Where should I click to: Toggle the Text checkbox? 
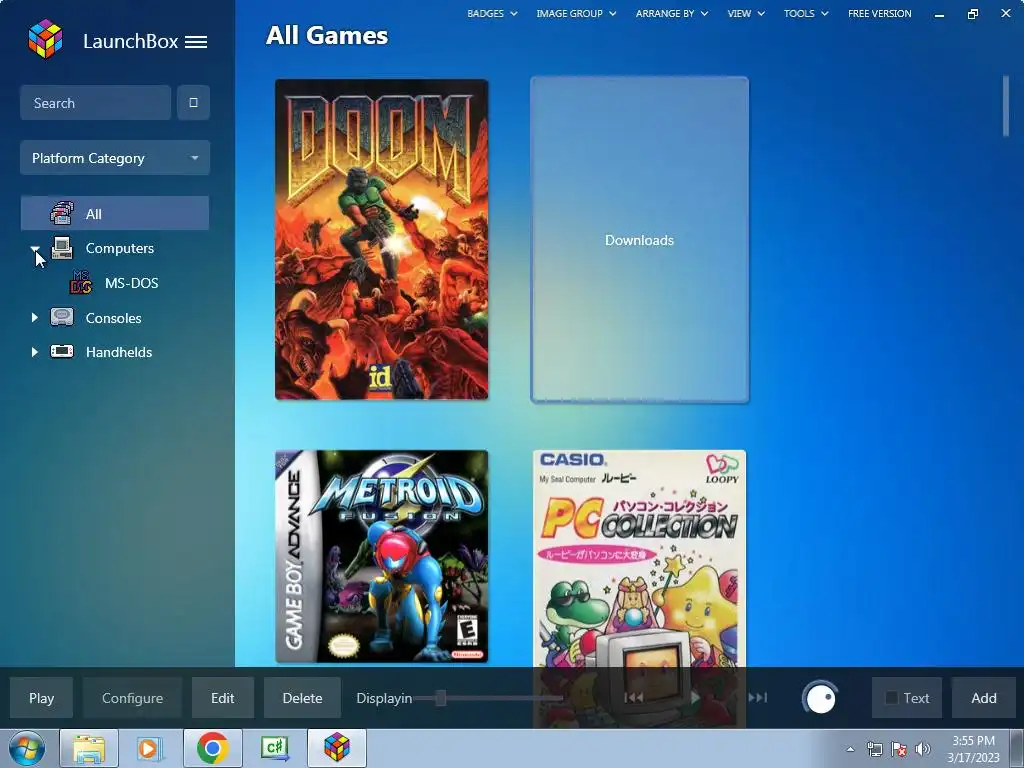click(x=891, y=698)
